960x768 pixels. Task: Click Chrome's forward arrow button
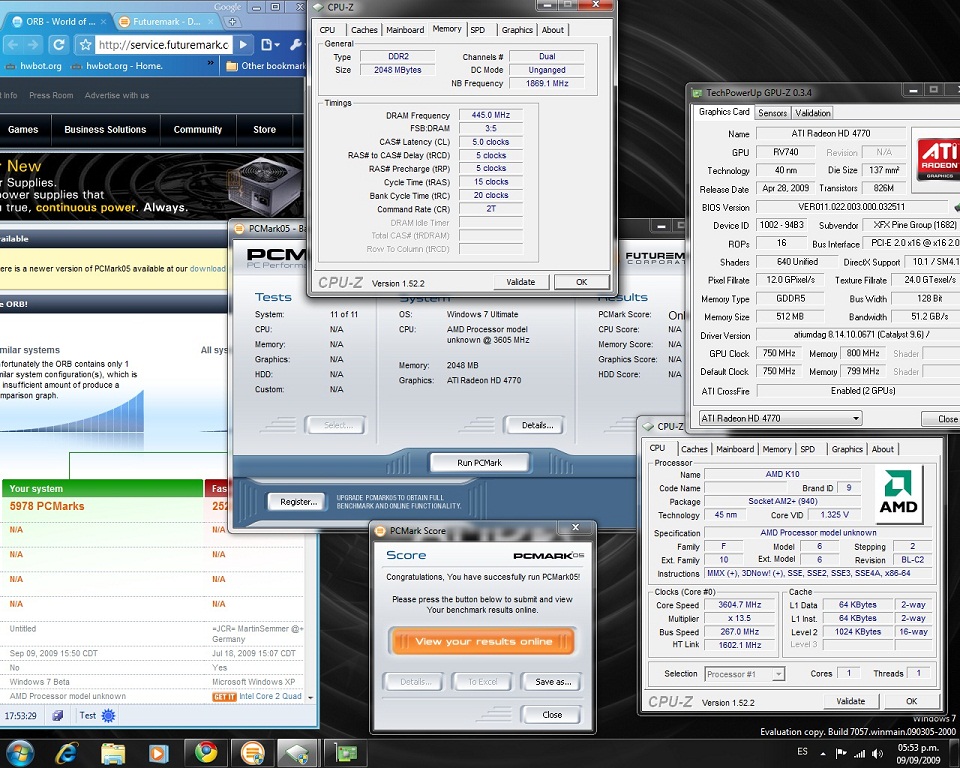pos(34,44)
